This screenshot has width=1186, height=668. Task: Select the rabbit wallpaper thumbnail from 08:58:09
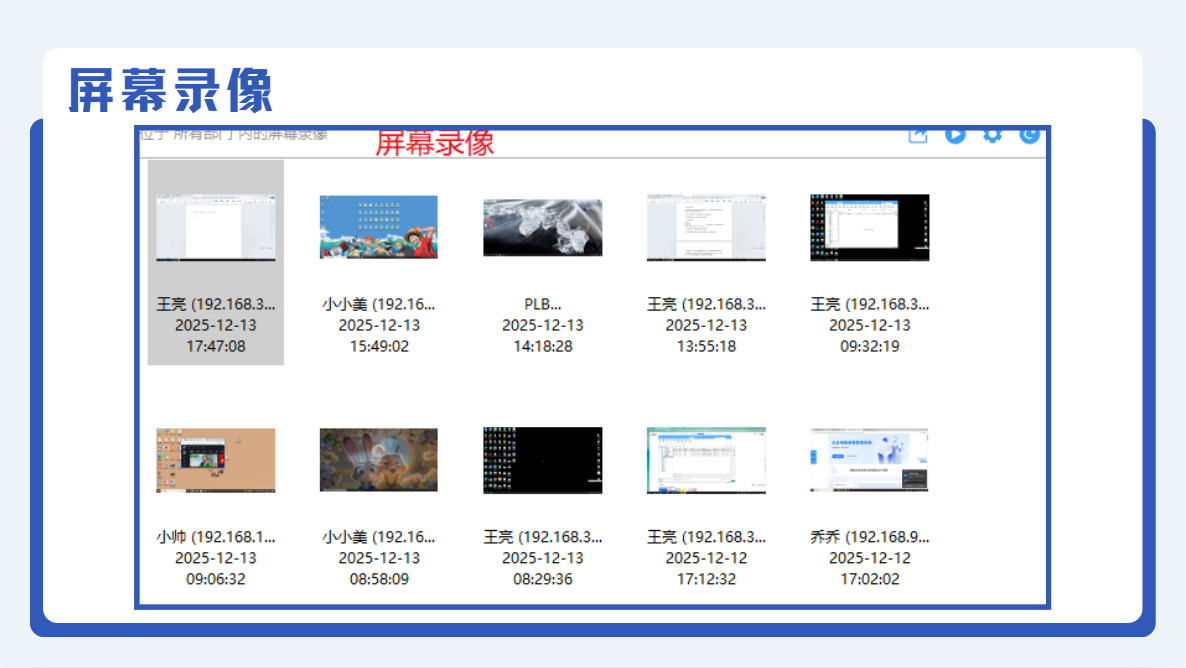(379, 460)
